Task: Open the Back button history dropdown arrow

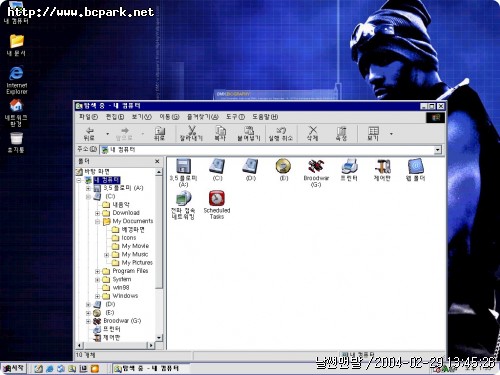Action: click(x=107, y=134)
